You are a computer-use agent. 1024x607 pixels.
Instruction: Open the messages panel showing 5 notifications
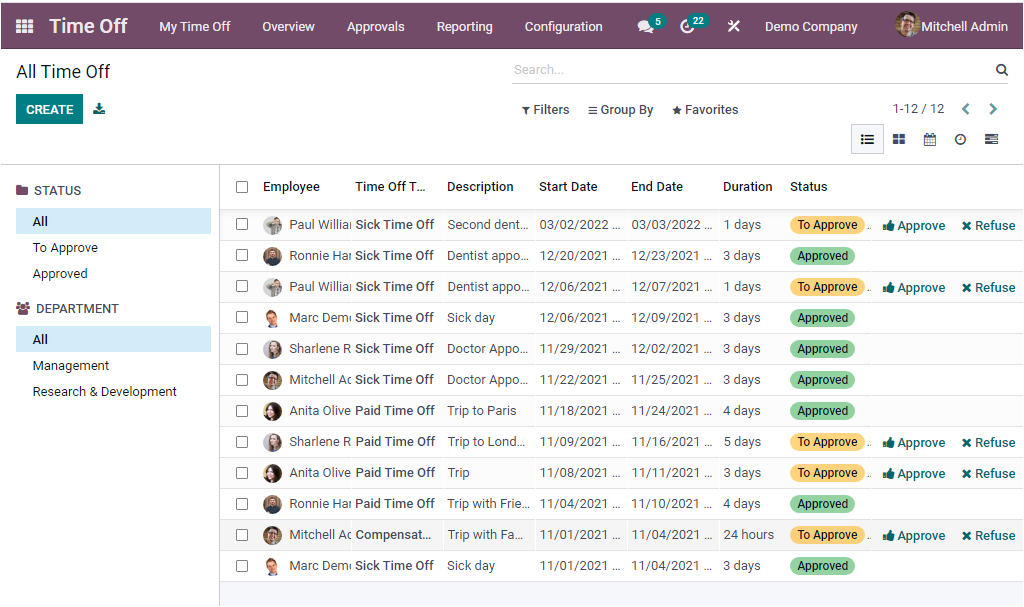643,26
